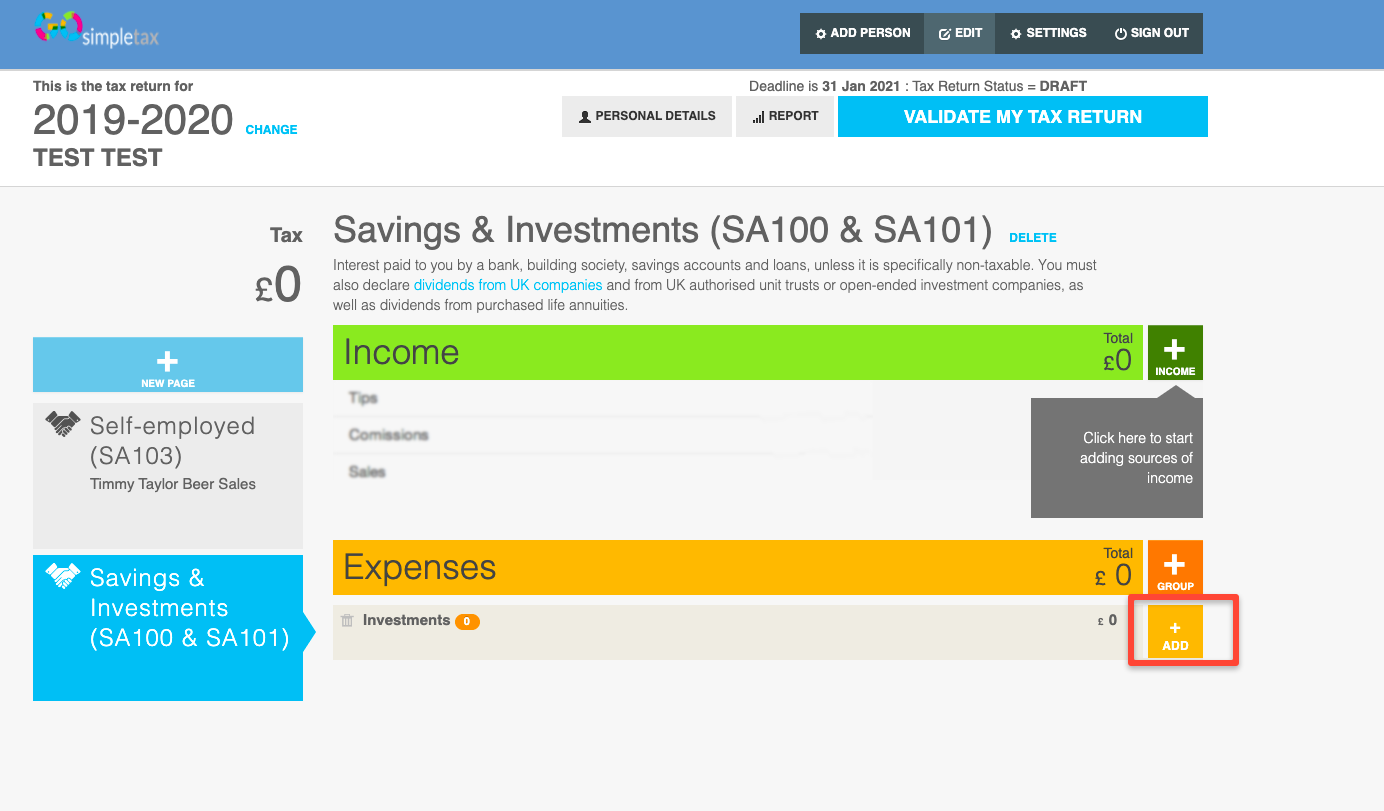Click the simpletax logo

(x=96, y=30)
